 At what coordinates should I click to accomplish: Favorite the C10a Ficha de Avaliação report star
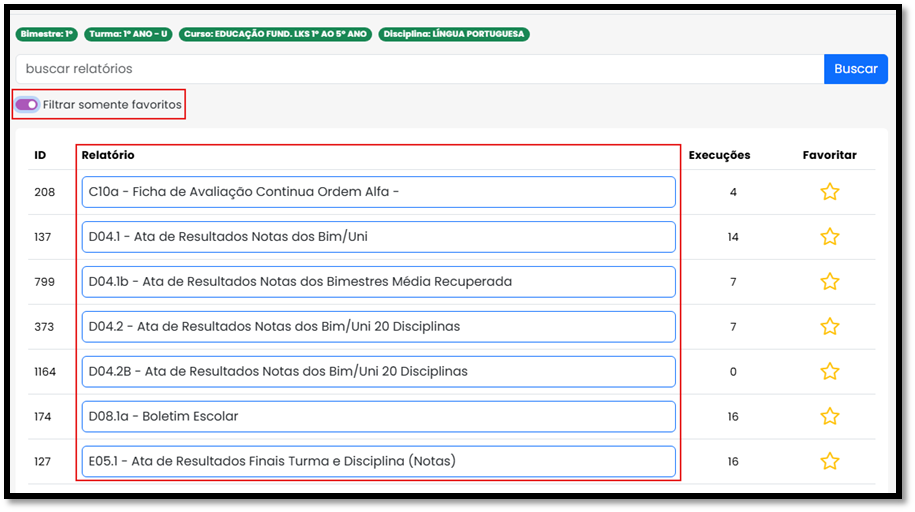point(829,192)
